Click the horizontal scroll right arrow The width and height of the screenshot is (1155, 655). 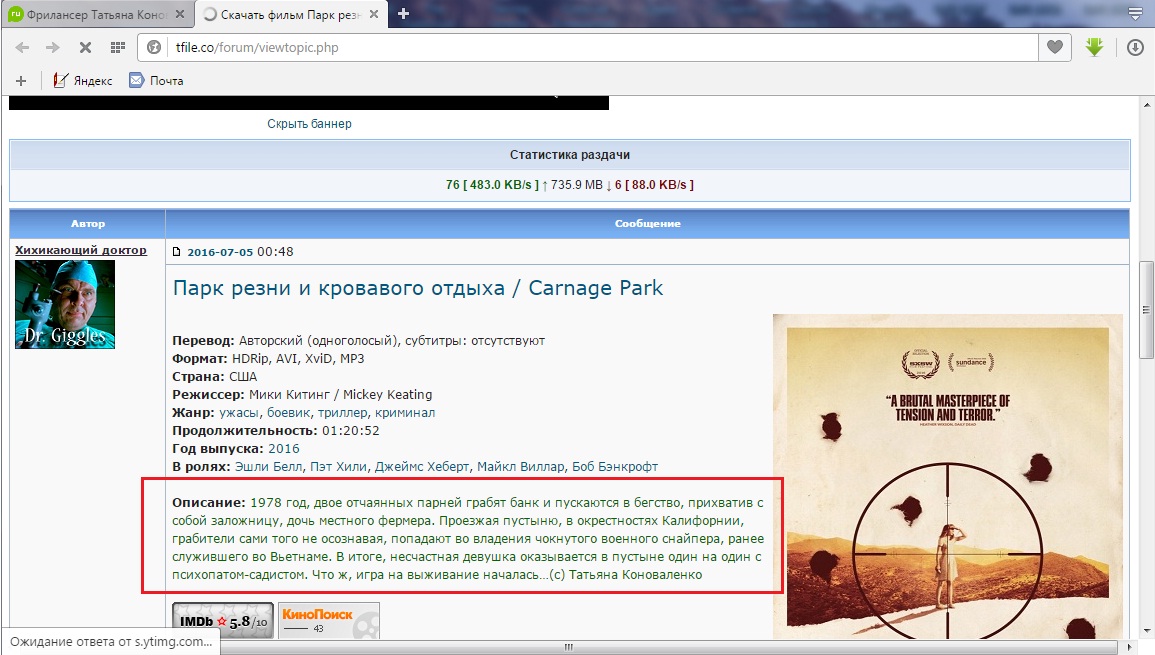1131,647
